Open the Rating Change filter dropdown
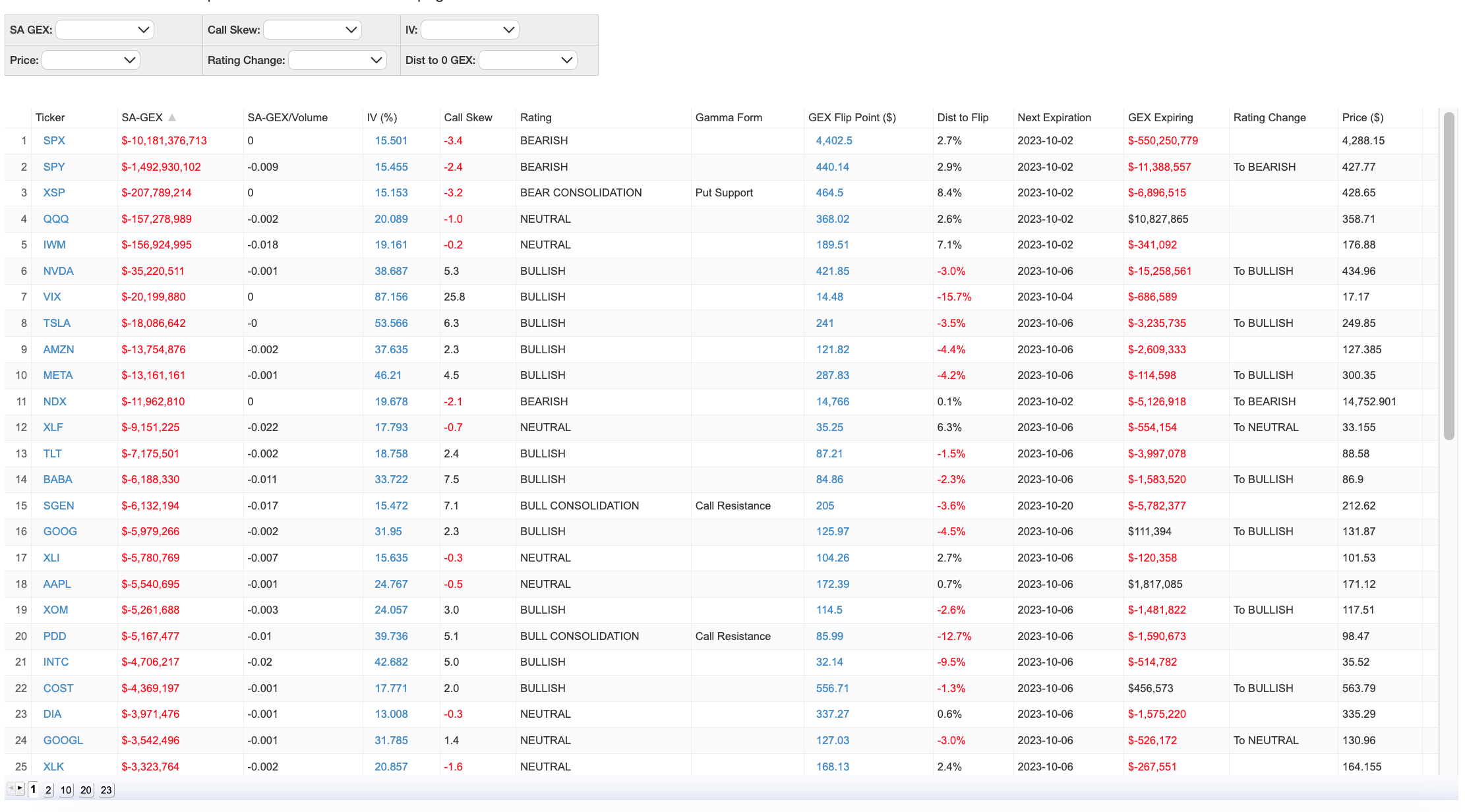1465x812 pixels. pyautogui.click(x=338, y=60)
